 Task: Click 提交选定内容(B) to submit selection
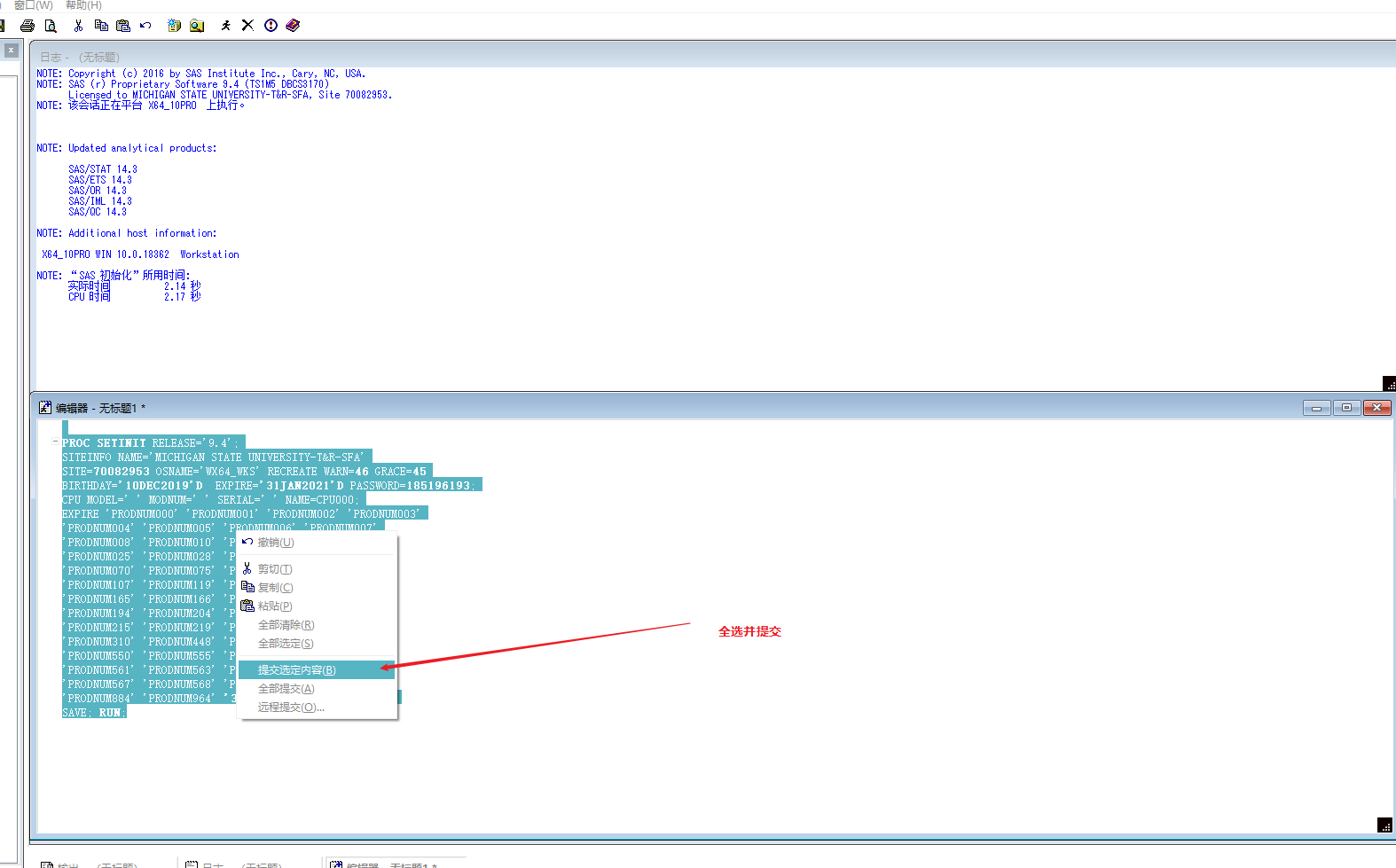click(317, 670)
